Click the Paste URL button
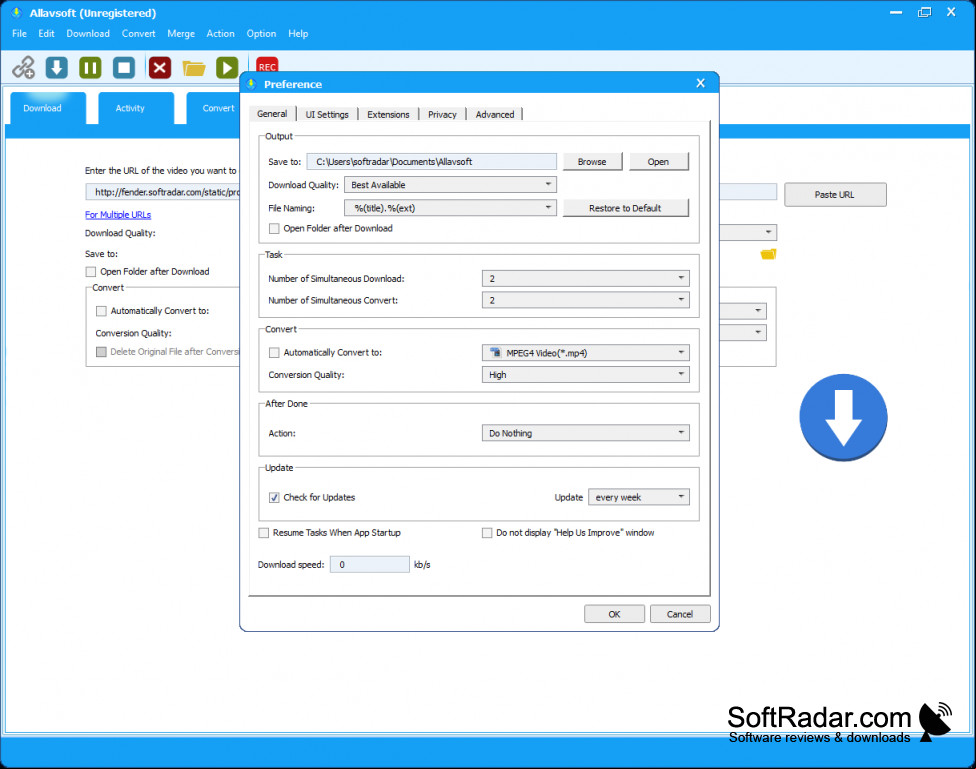The height and width of the screenshot is (769, 976). (835, 195)
